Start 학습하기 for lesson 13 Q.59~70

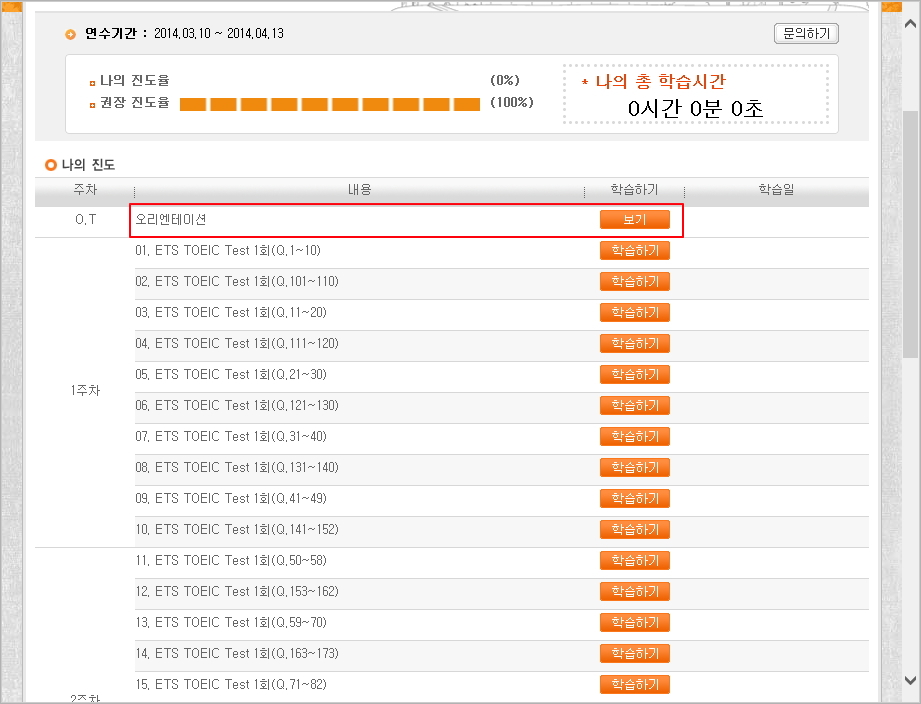click(634, 622)
